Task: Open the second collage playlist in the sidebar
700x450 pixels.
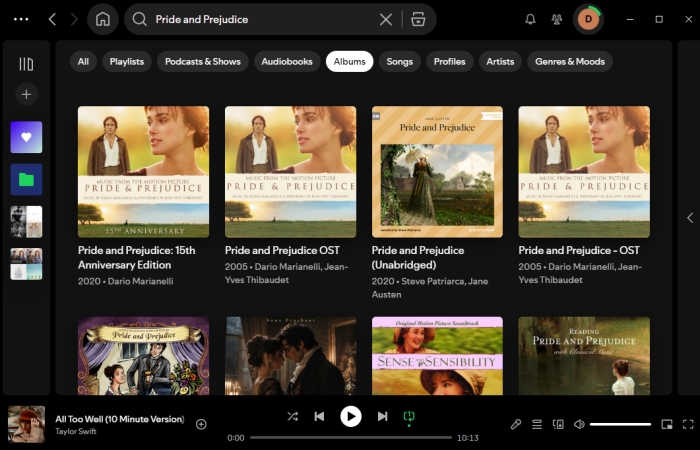Action: tap(26, 264)
